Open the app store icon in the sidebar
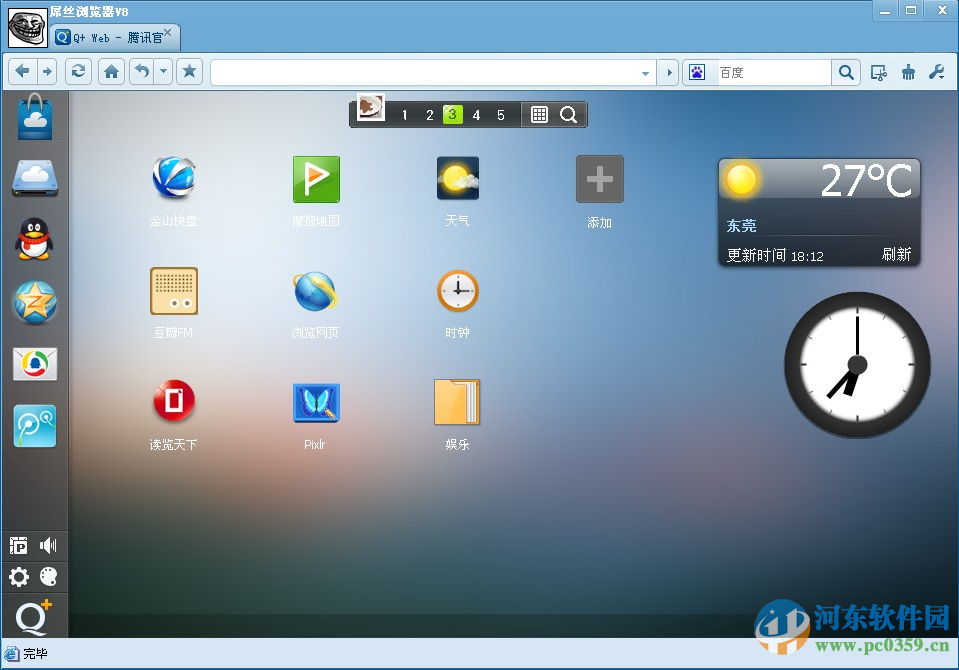The width and height of the screenshot is (959, 670). [34, 116]
